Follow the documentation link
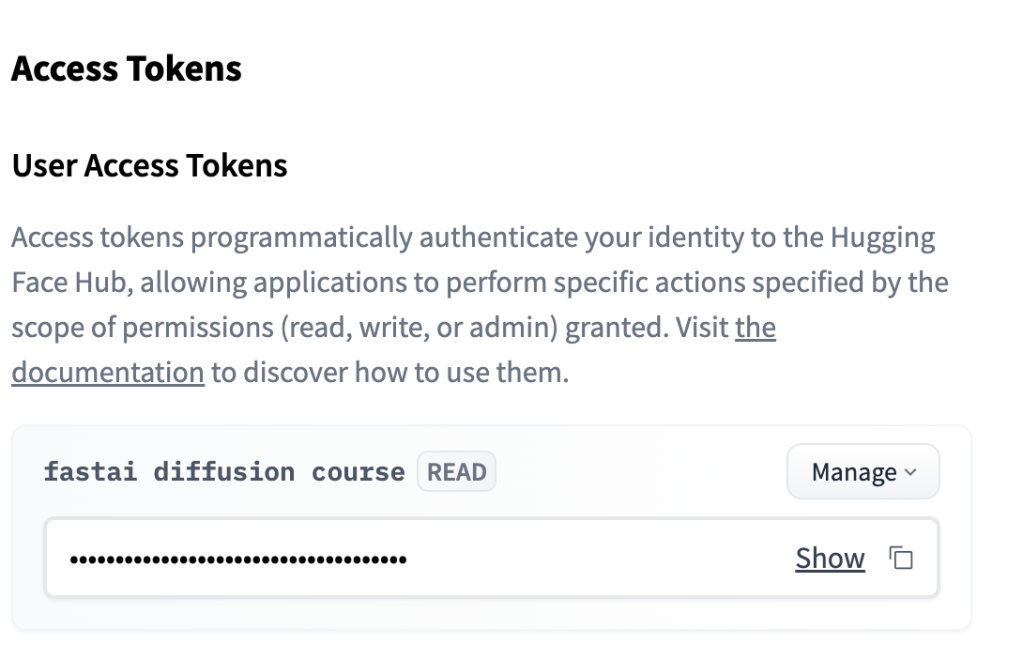This screenshot has width=1023, height=659. click(108, 373)
